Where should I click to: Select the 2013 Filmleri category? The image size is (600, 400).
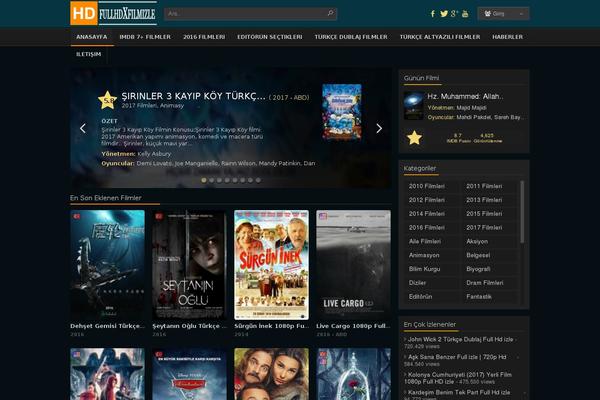point(484,200)
